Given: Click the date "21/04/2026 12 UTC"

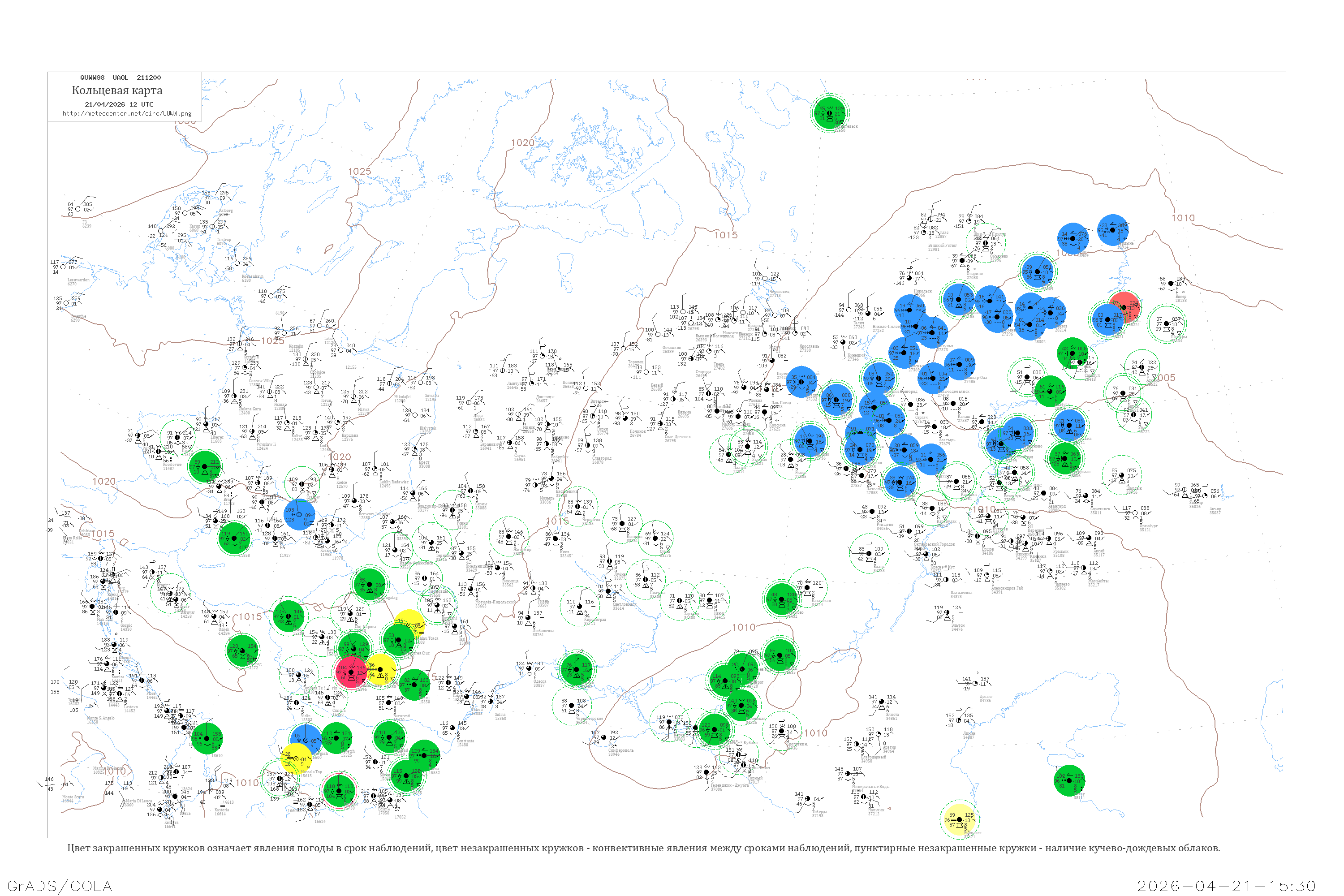Looking at the screenshot, I should click(119, 104).
